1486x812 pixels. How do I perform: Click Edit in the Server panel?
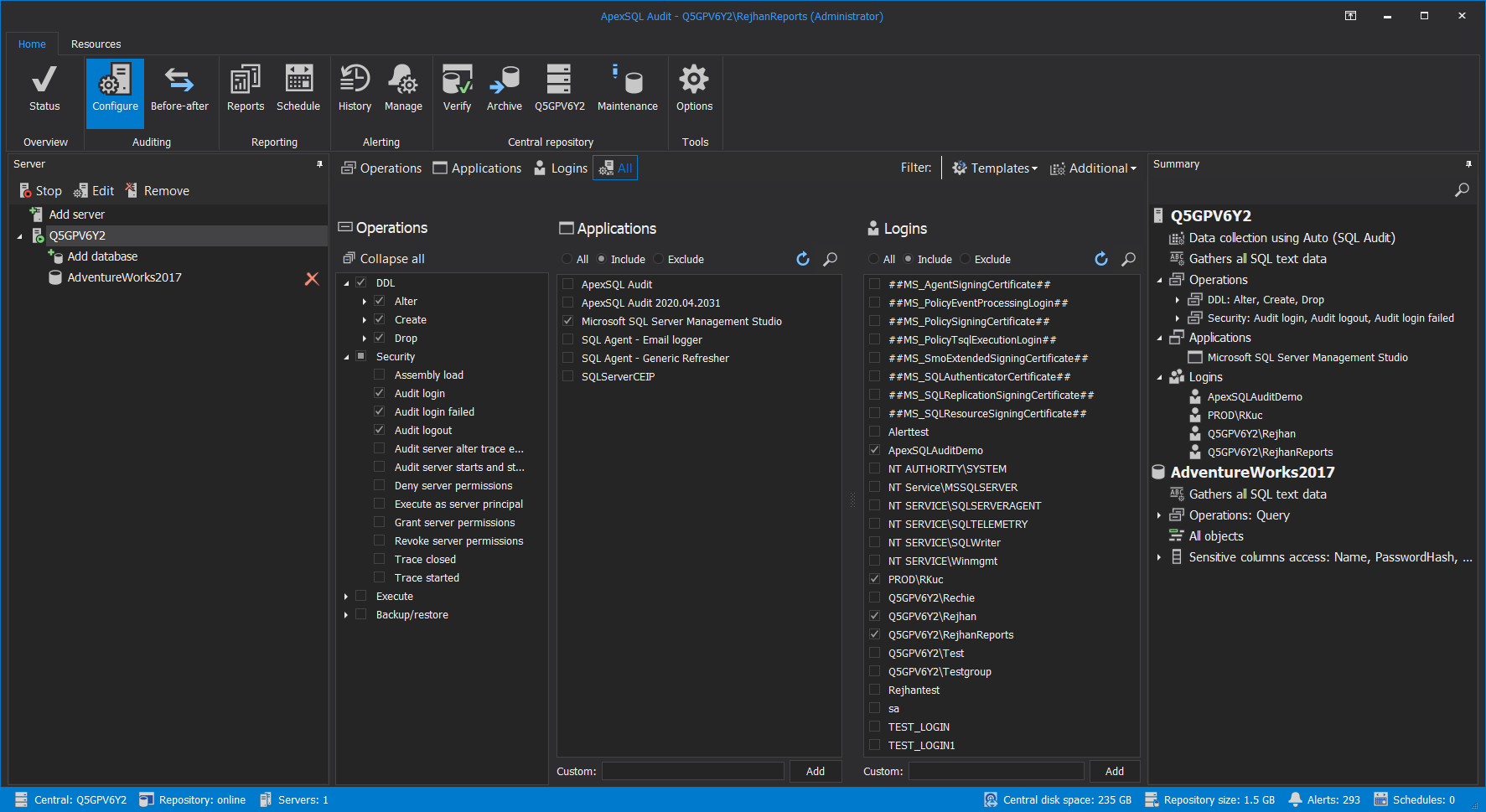tap(94, 191)
